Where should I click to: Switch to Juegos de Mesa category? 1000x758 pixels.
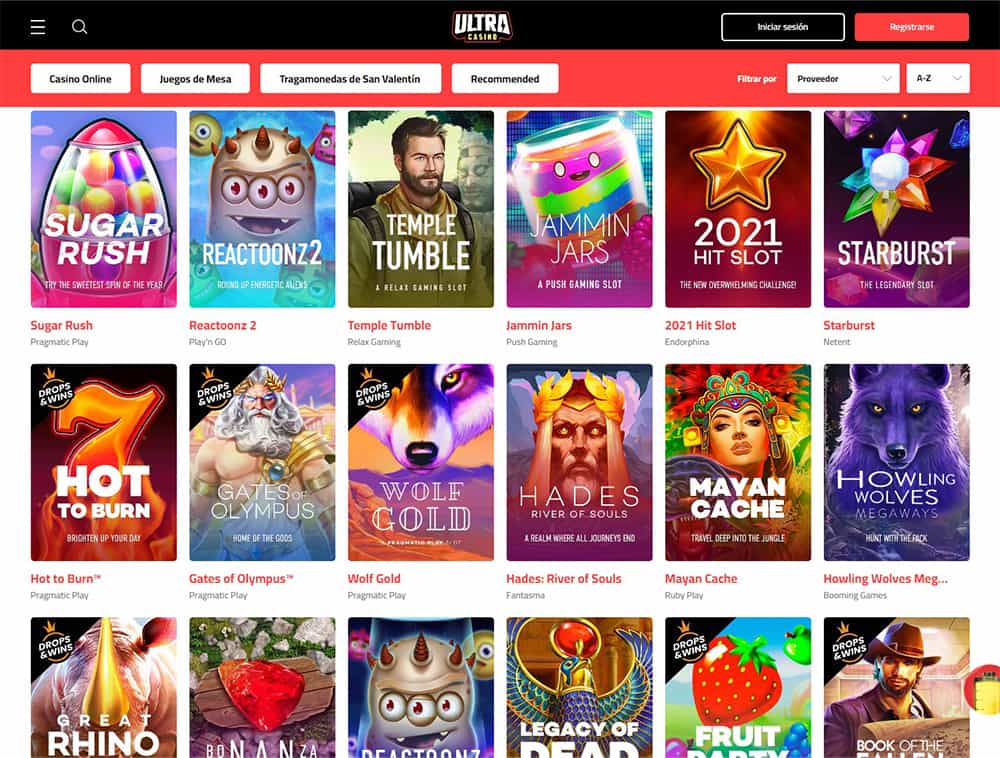[195, 78]
